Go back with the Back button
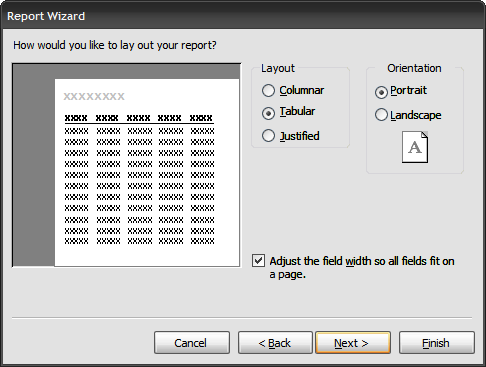Screen dimensions: 486x367 [275, 342]
